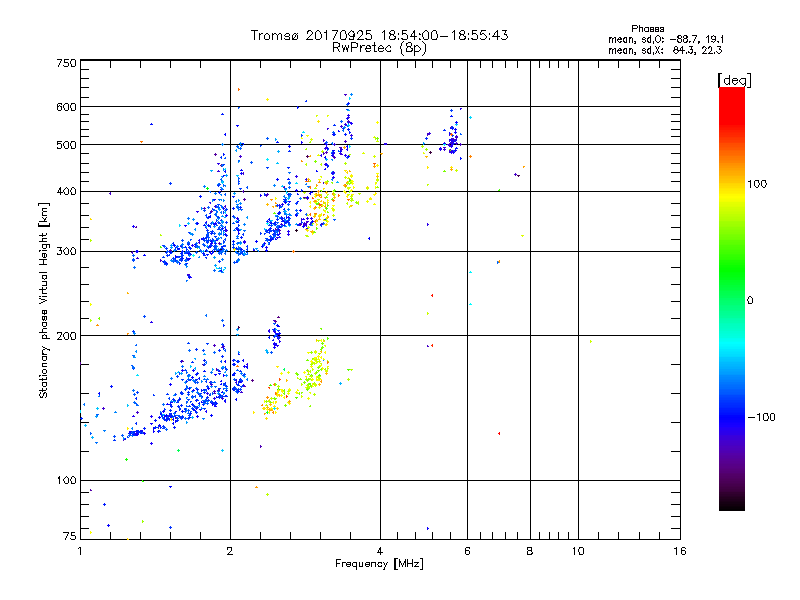Click the black bottom of the phase colorbar
Image resolution: width=800 pixels, height=600 pixels.
coord(732,503)
